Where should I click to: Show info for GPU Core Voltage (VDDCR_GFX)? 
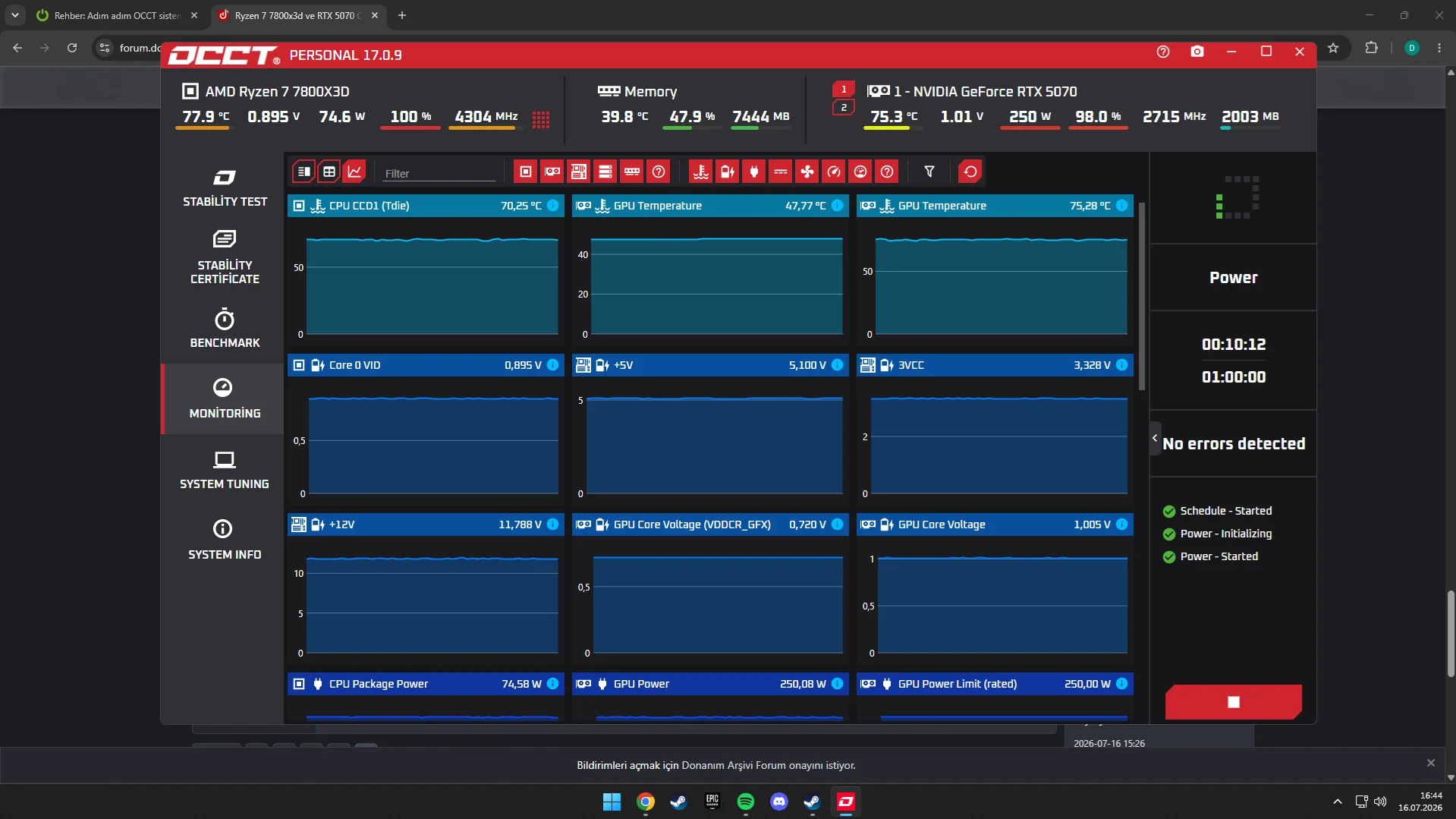pyautogui.click(x=838, y=524)
